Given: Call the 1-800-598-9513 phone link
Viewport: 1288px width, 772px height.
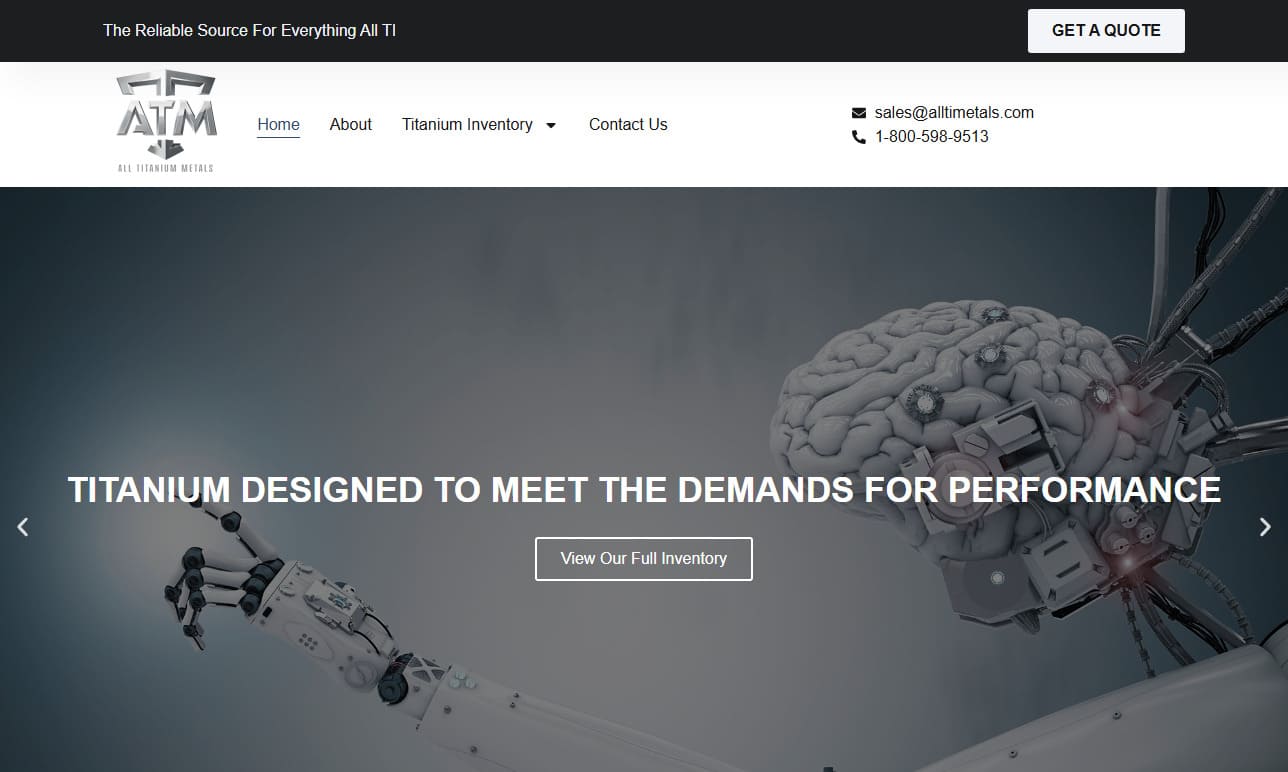Looking at the screenshot, I should 932,137.
